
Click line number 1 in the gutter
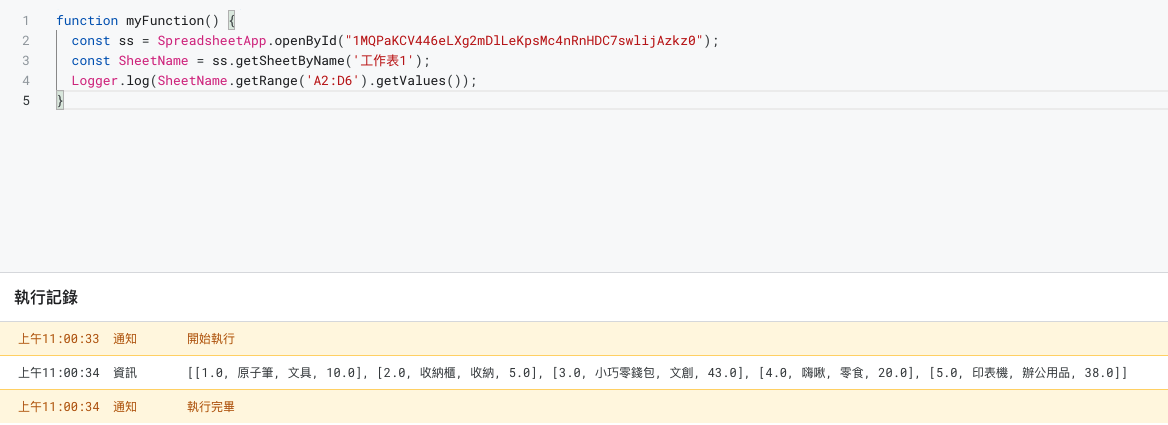[25, 20]
